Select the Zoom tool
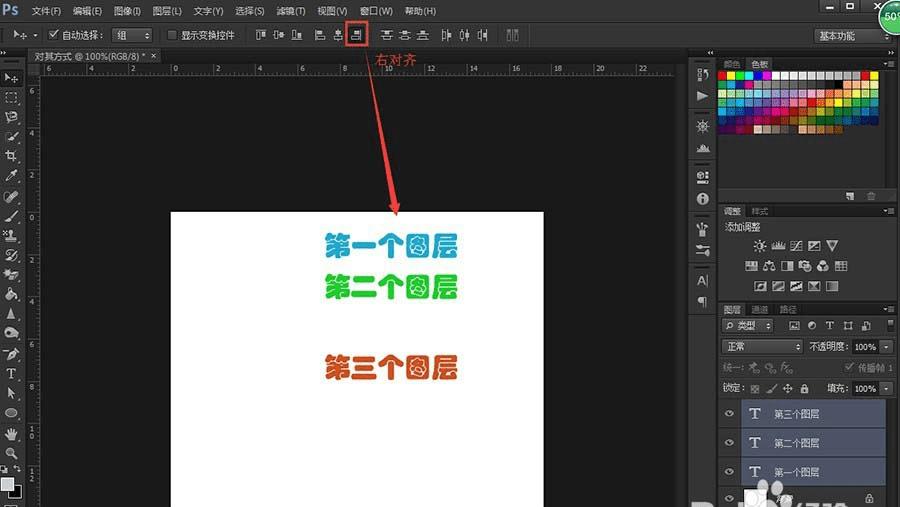Screen dimensions: 900x507 click(12, 453)
